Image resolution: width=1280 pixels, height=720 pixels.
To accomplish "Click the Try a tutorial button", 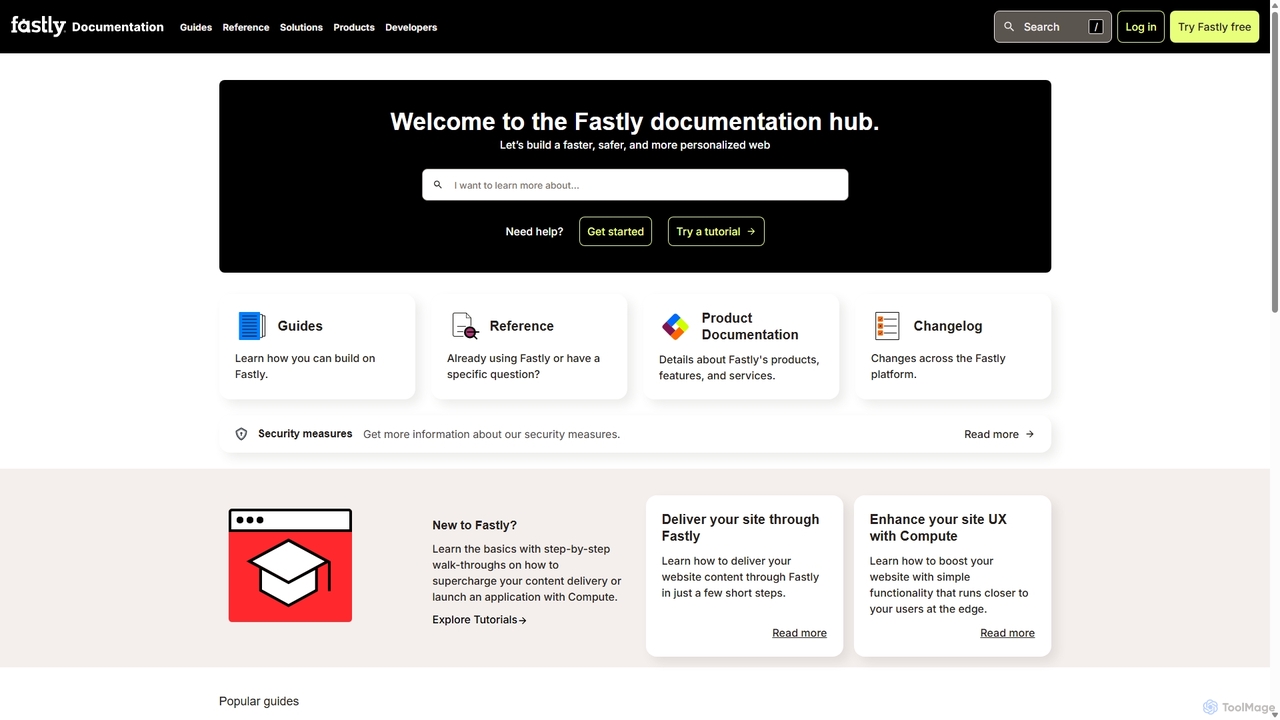I will pos(716,231).
